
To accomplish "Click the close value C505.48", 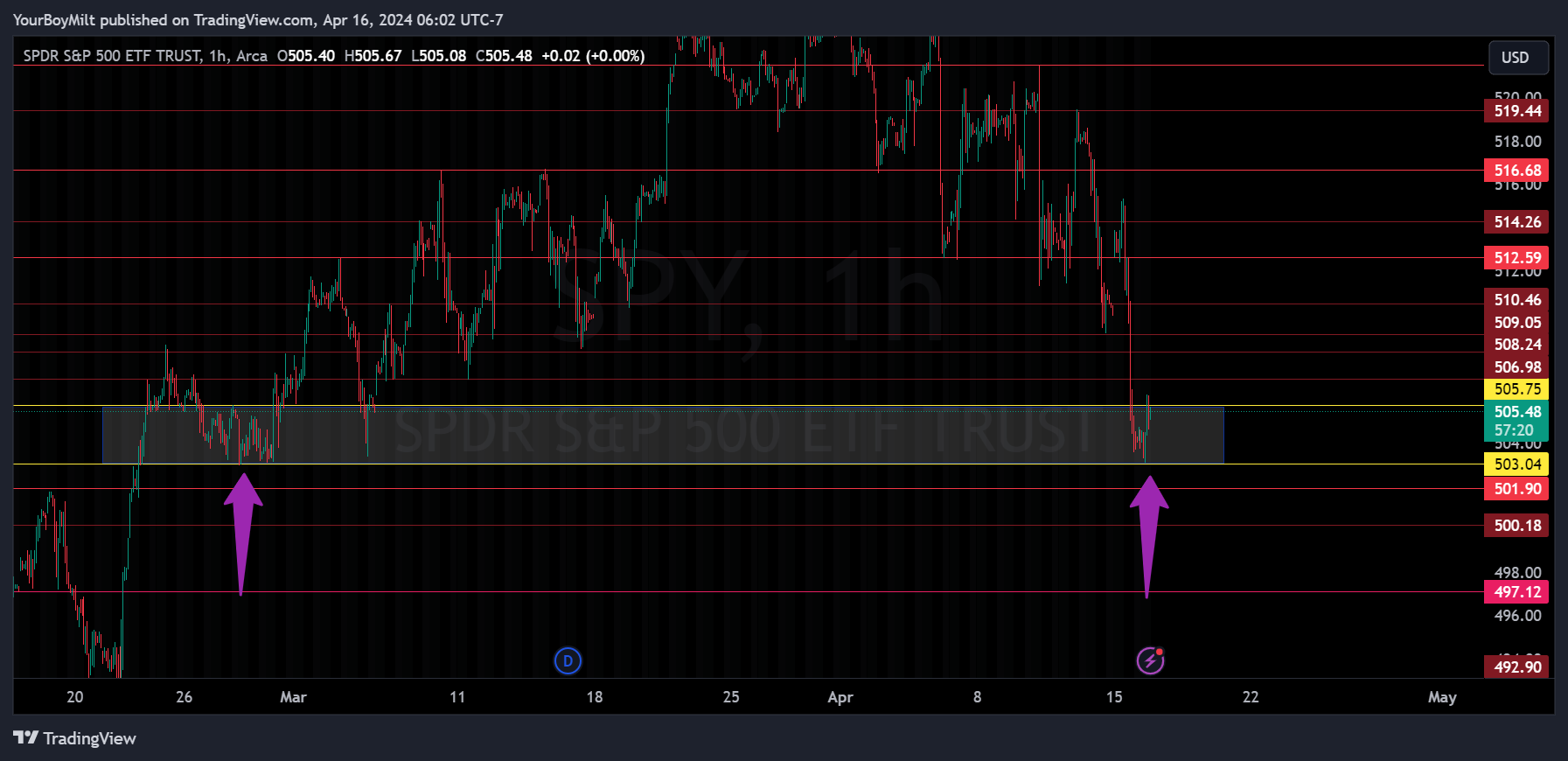I will (x=504, y=56).
